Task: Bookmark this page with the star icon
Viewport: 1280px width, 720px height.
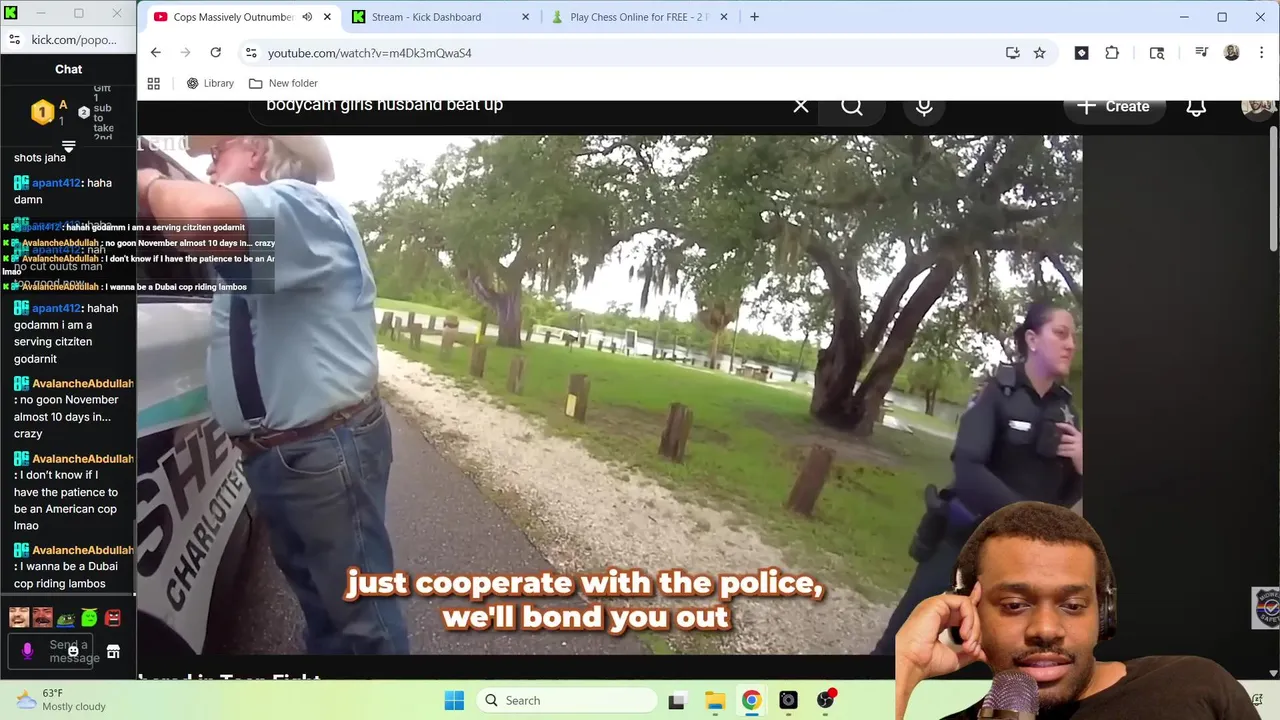Action: point(1039,53)
